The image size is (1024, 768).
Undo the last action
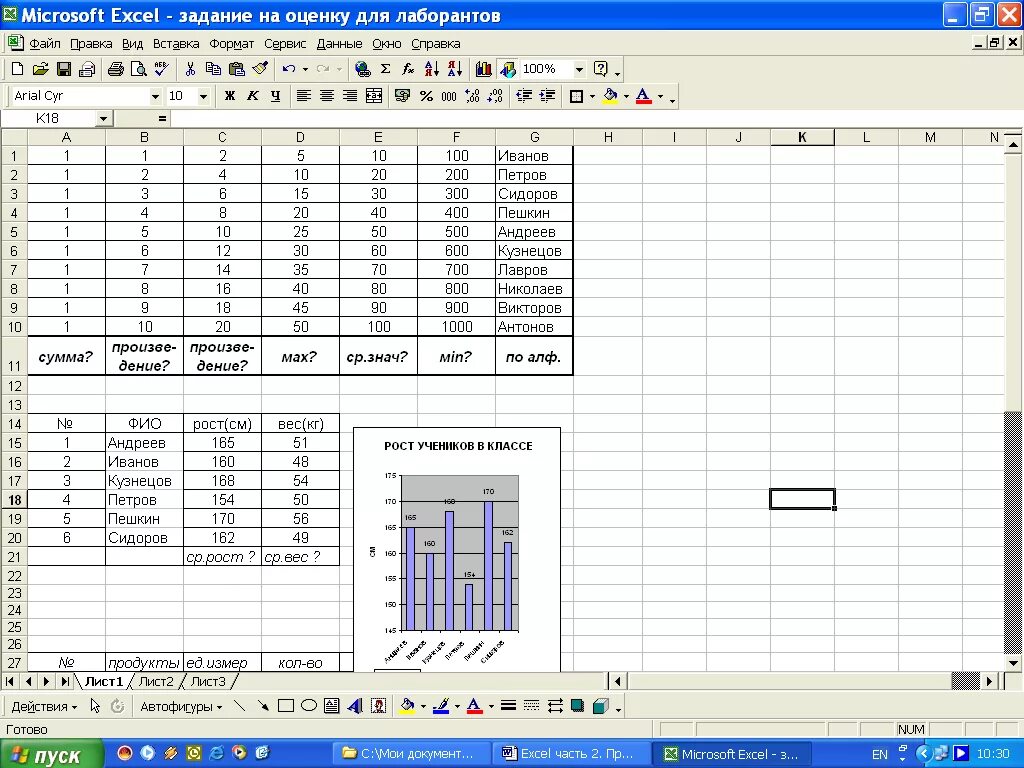pos(289,69)
